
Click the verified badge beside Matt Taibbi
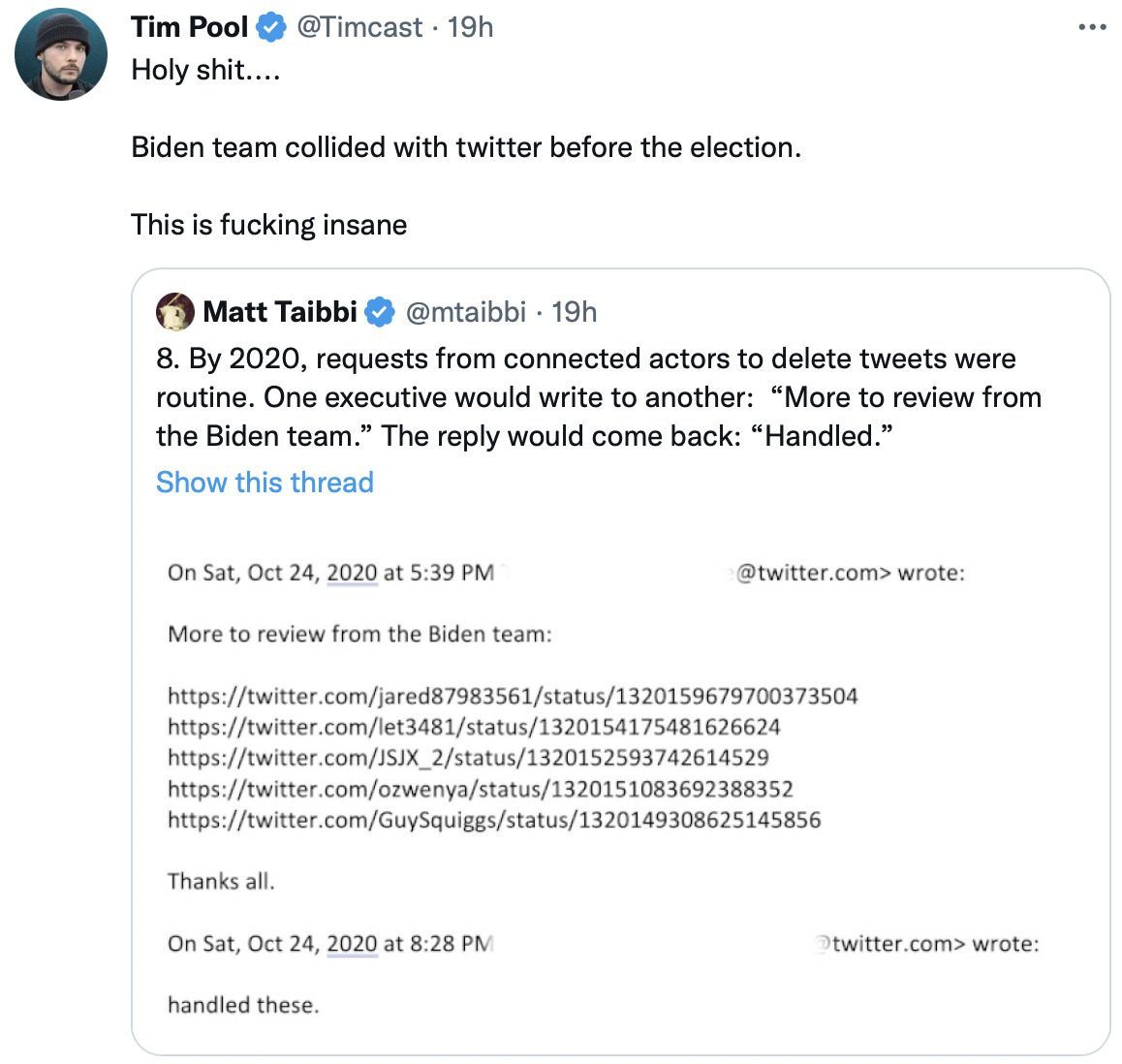click(381, 312)
